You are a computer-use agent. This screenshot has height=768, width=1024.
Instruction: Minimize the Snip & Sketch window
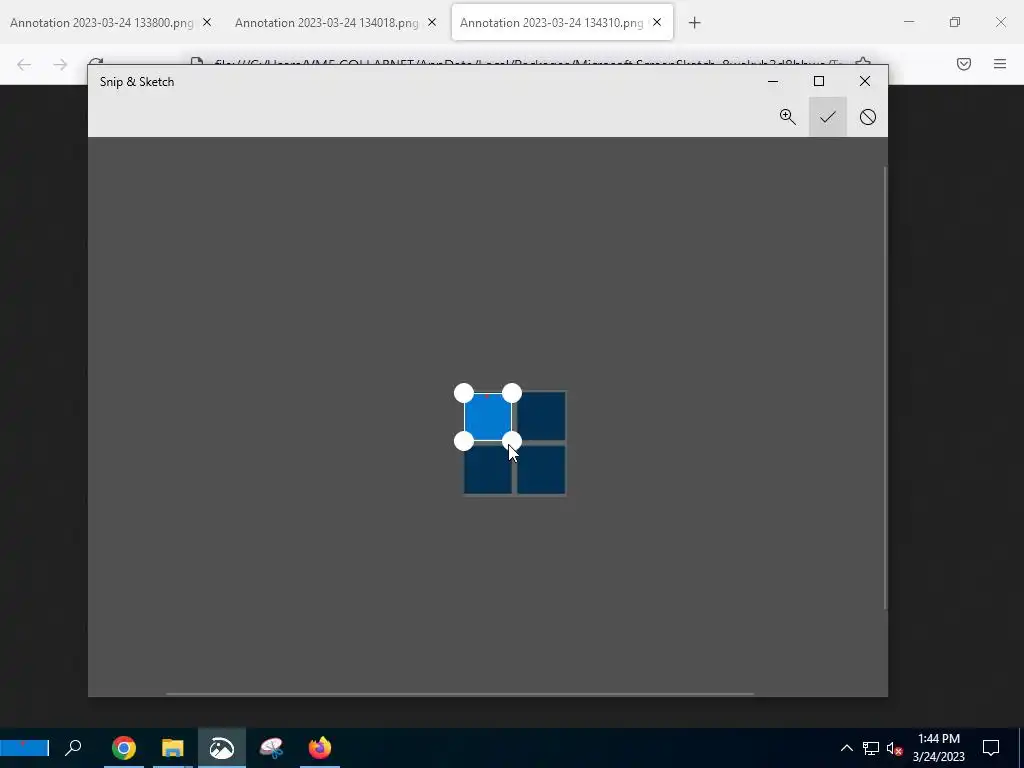click(773, 82)
